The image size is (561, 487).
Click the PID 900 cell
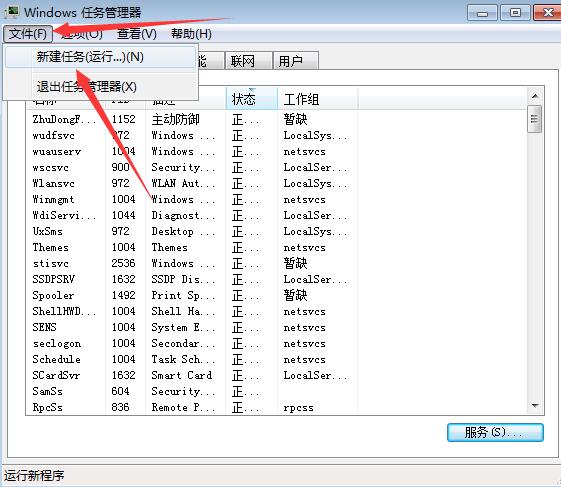120,167
